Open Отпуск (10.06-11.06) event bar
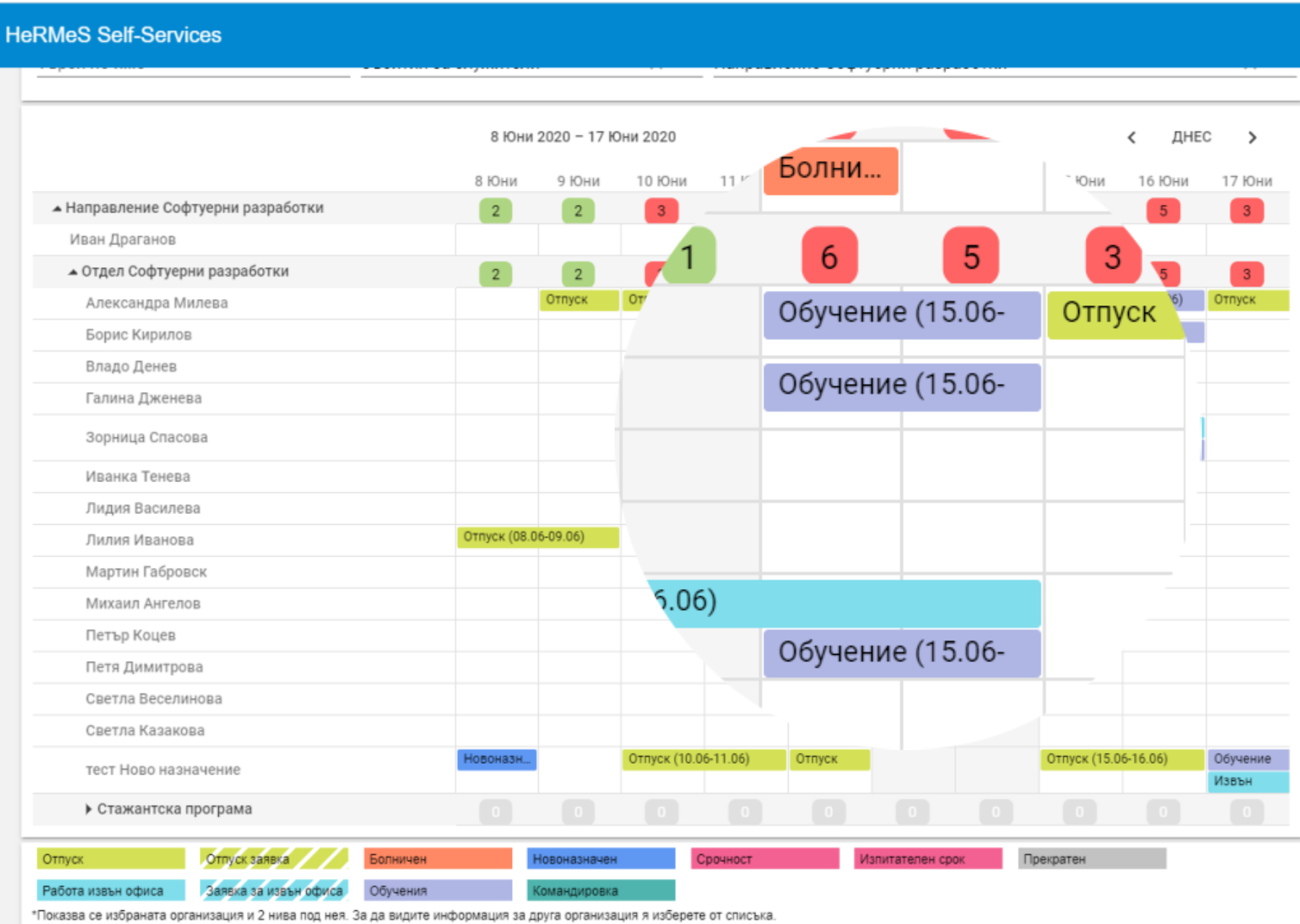The width and height of the screenshot is (1300, 924). coord(703,759)
